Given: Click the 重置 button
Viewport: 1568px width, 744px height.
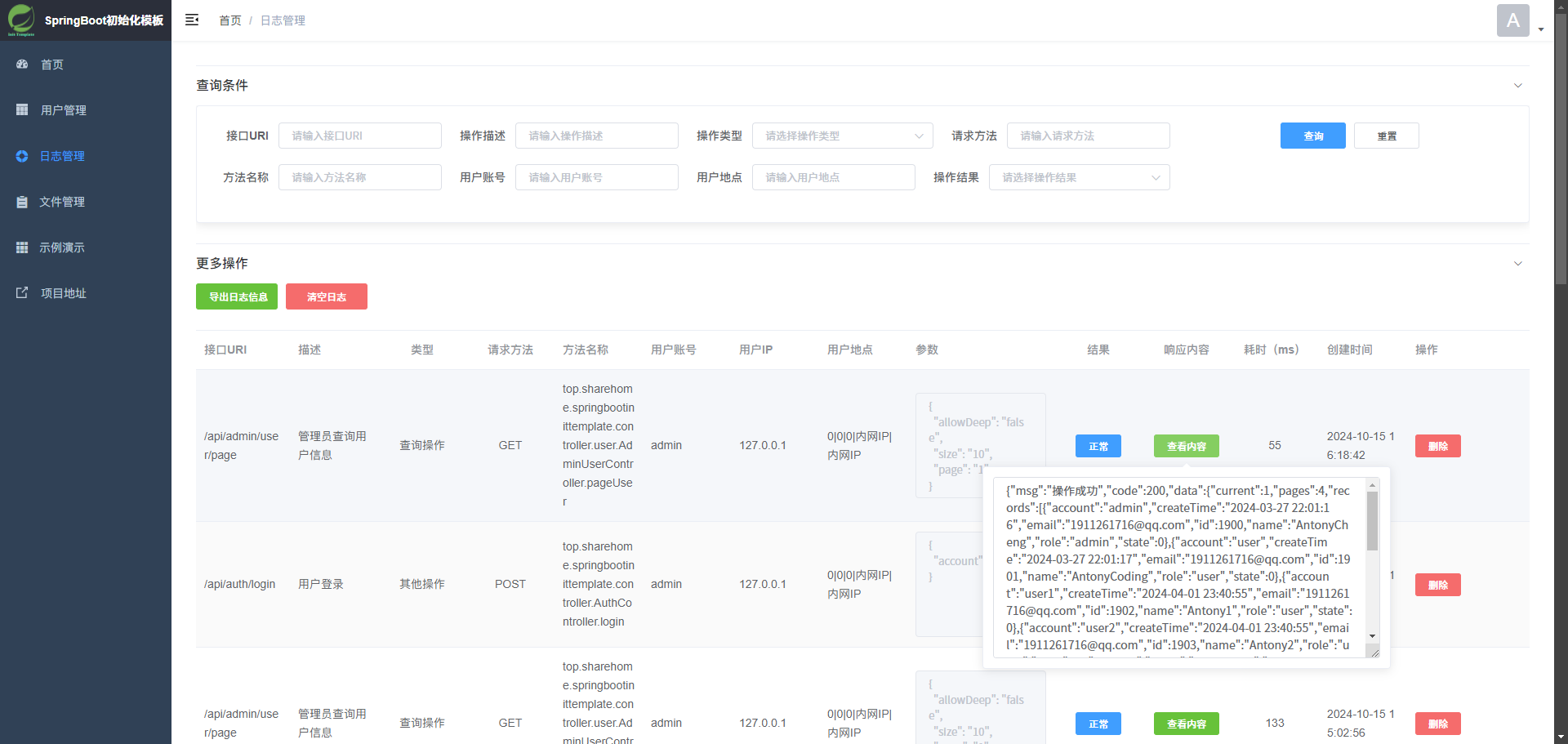Looking at the screenshot, I should (x=1387, y=136).
